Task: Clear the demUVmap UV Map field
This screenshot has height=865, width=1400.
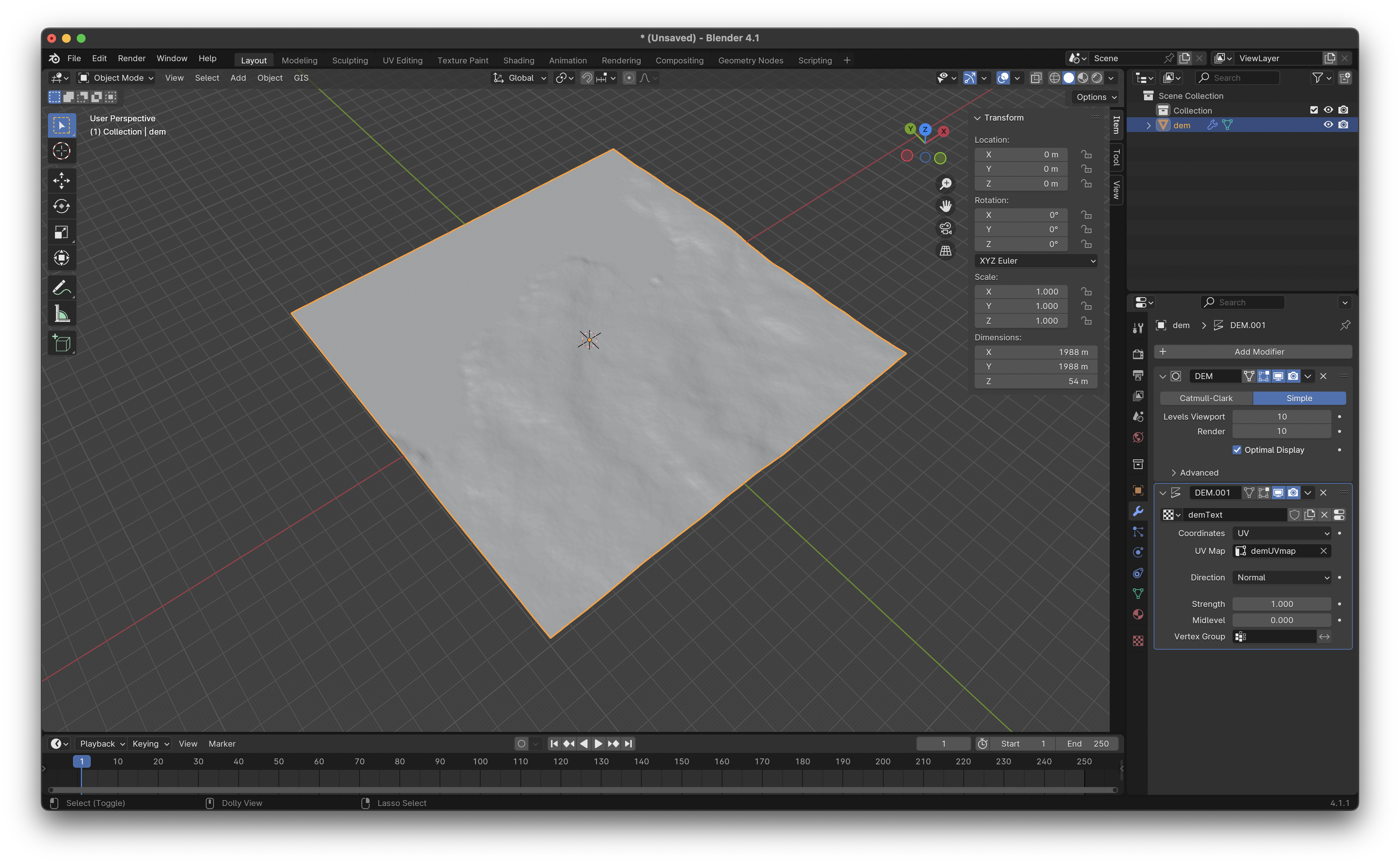Action: coord(1323,551)
